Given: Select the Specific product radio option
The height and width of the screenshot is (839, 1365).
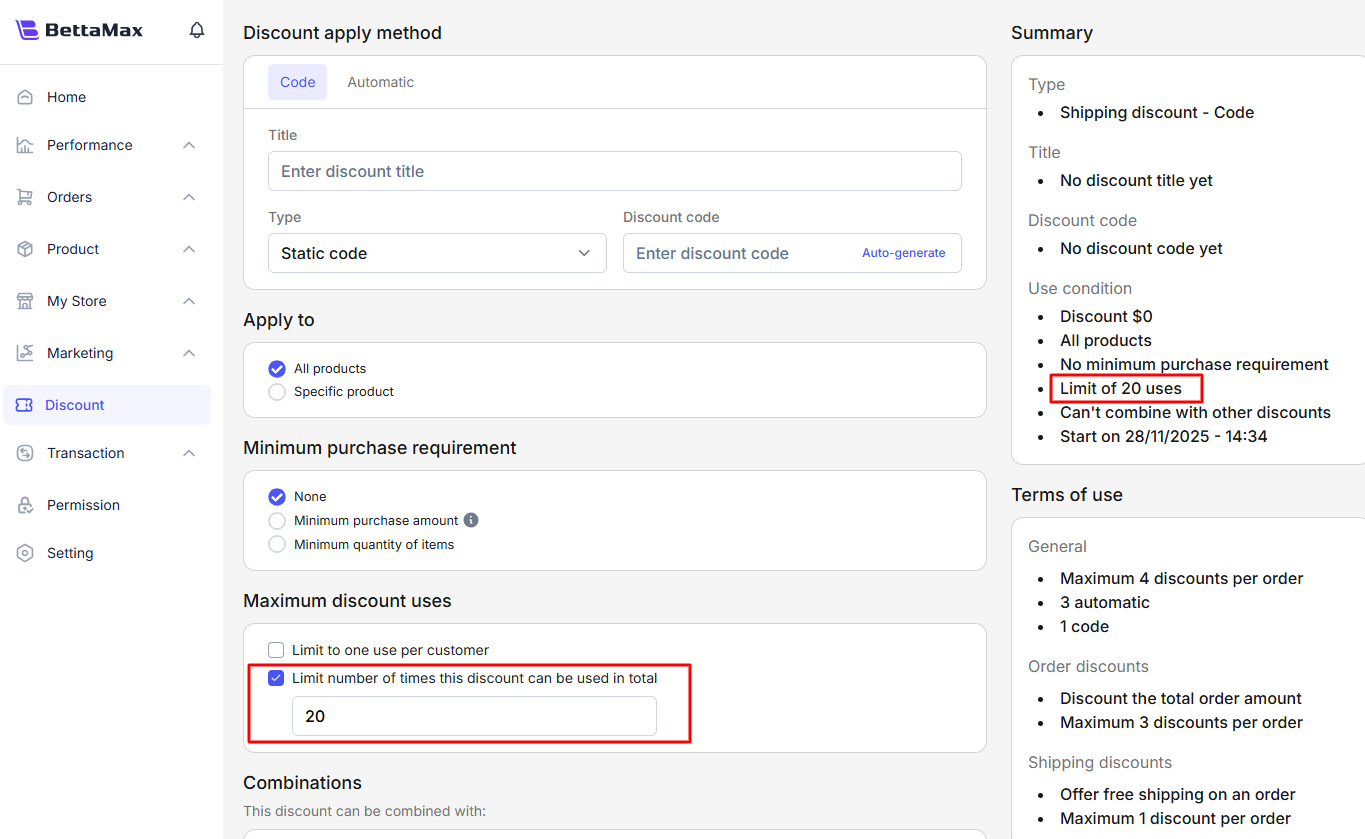Looking at the screenshot, I should point(277,392).
